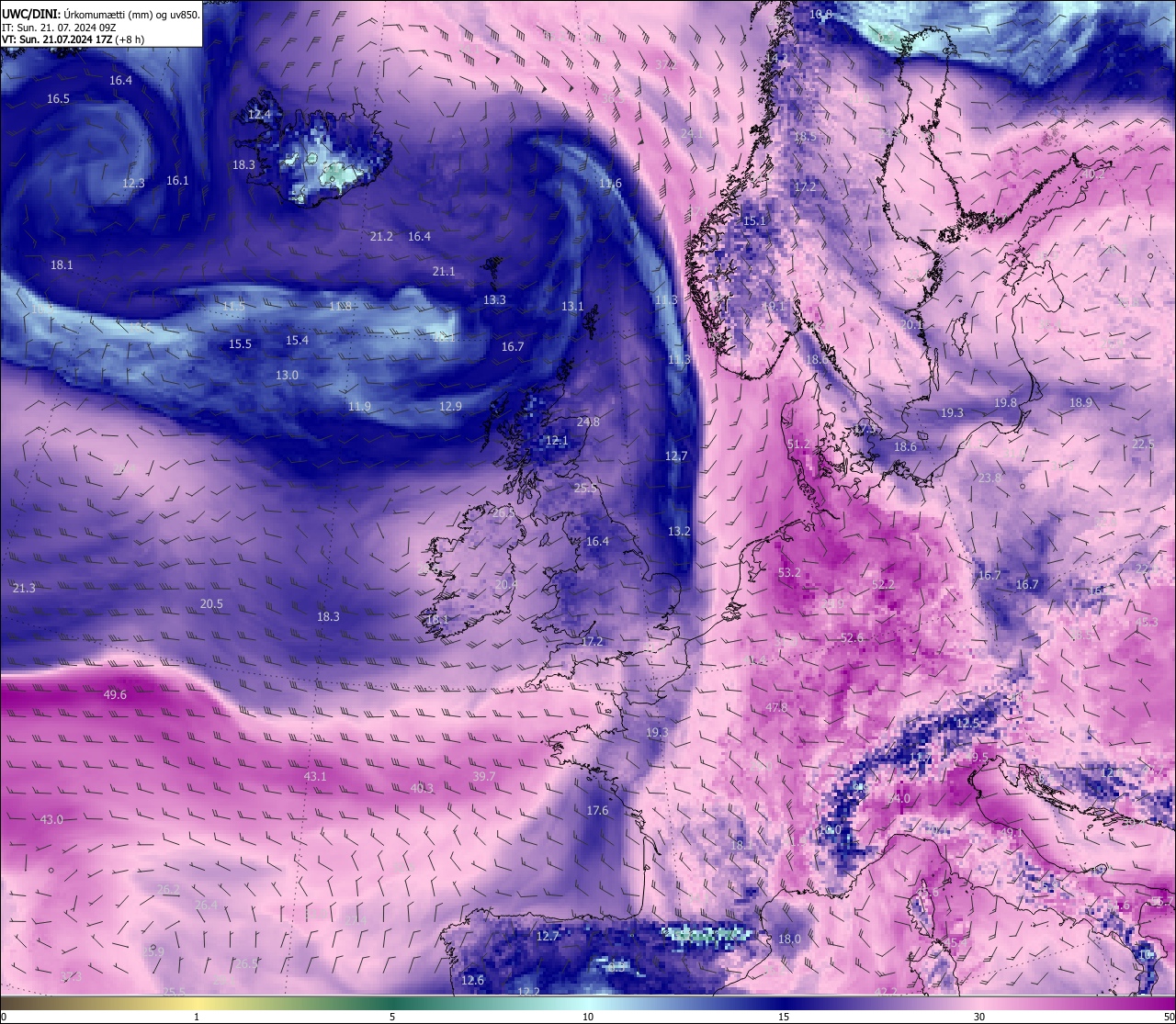Click the 45.3 value label

coord(1147,622)
